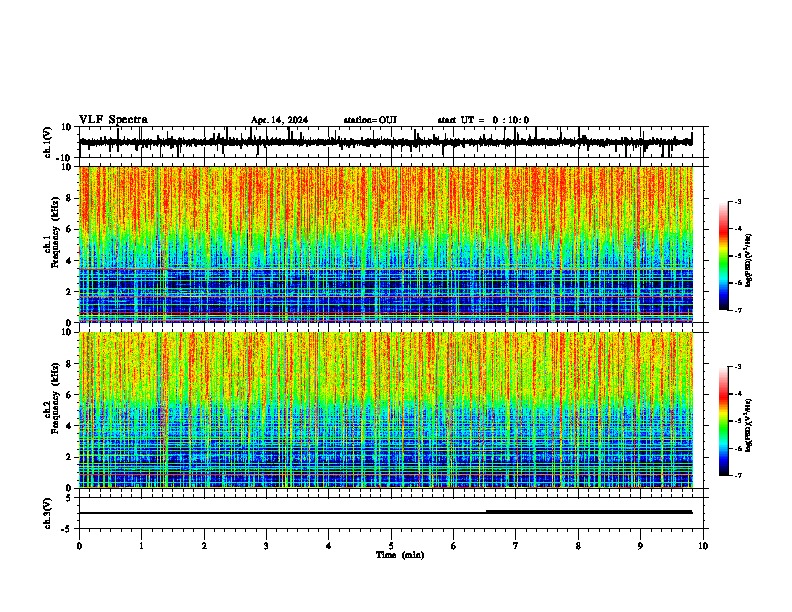Select the date "Apr. 14, 2024"
This screenshot has height=612, width=792.
279,120
